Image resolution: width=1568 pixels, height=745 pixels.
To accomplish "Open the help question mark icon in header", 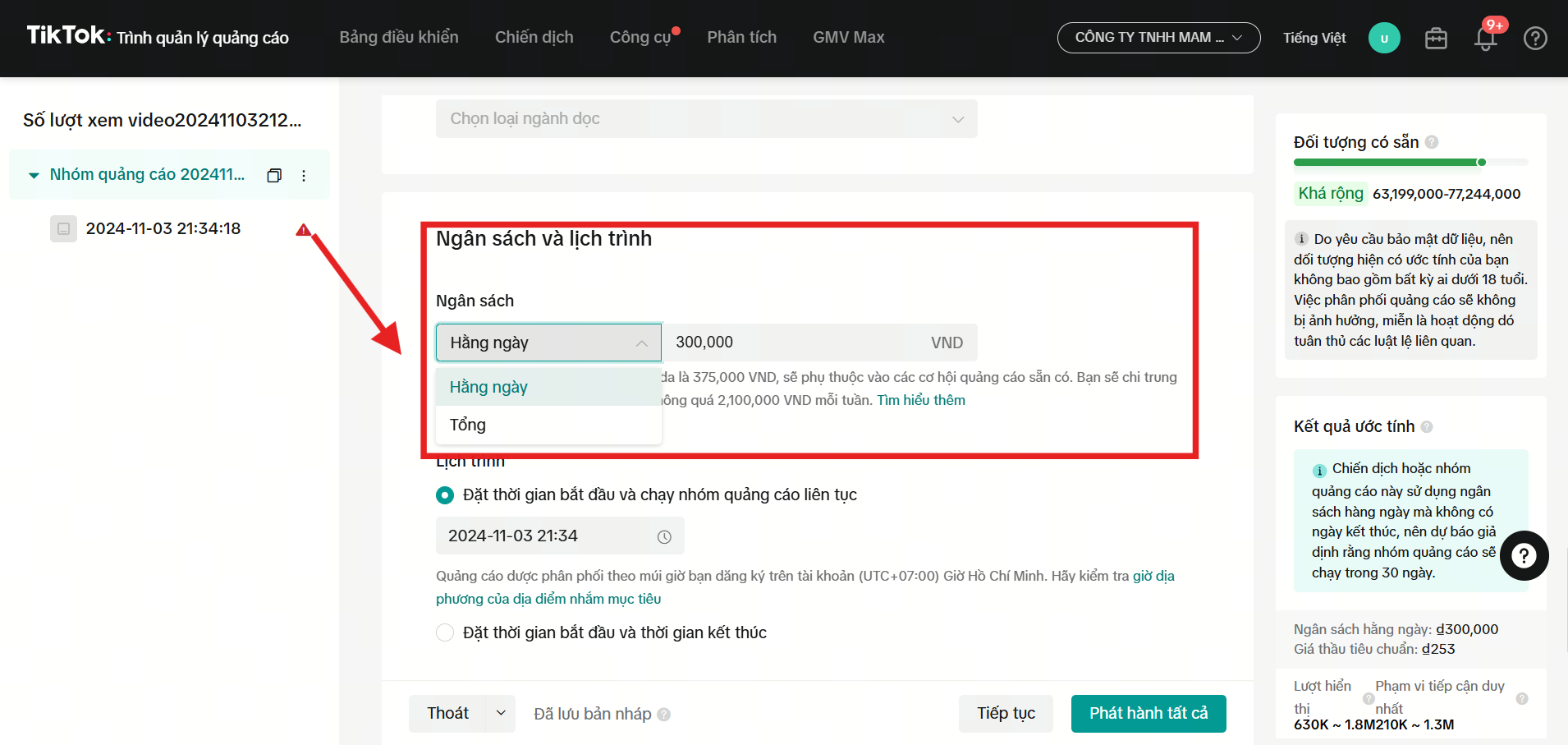I will tap(1535, 38).
